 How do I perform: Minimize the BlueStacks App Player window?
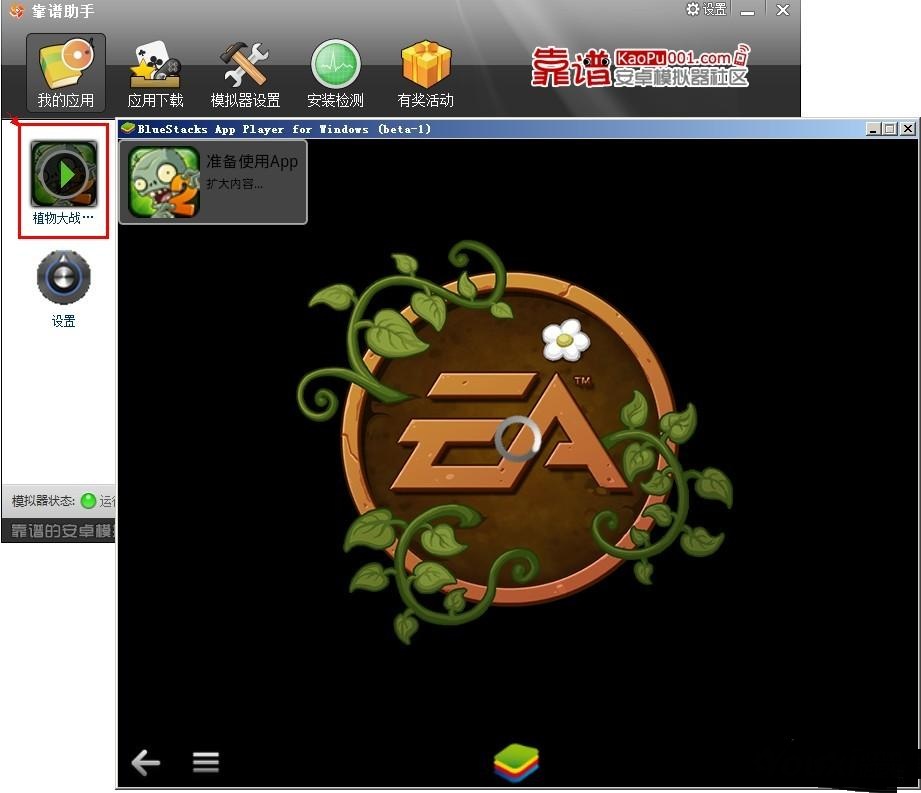873,129
